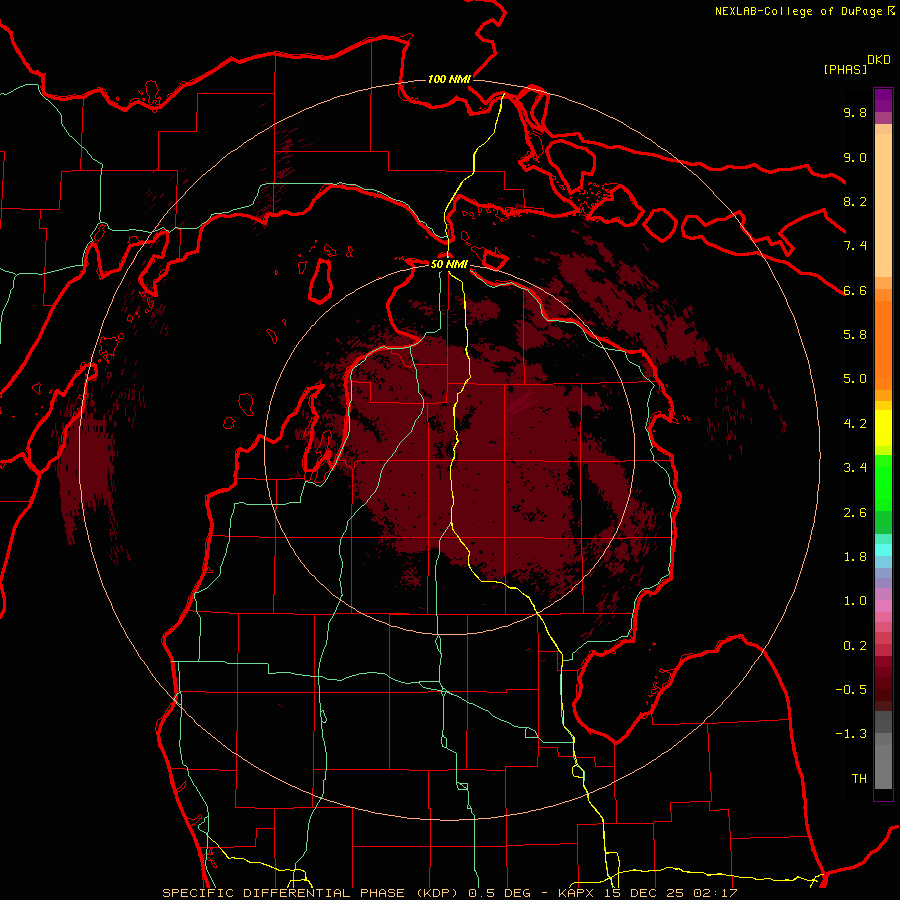Click the cyan segment of the color bar
The image size is (900, 900).
(883, 550)
